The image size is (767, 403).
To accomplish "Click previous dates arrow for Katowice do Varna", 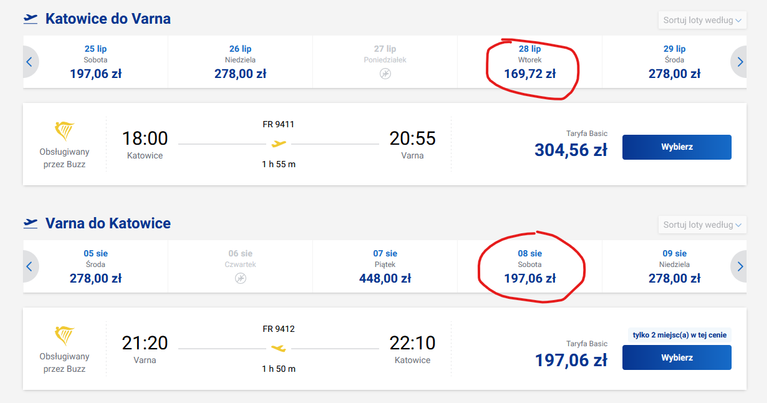I will pyautogui.click(x=30, y=62).
